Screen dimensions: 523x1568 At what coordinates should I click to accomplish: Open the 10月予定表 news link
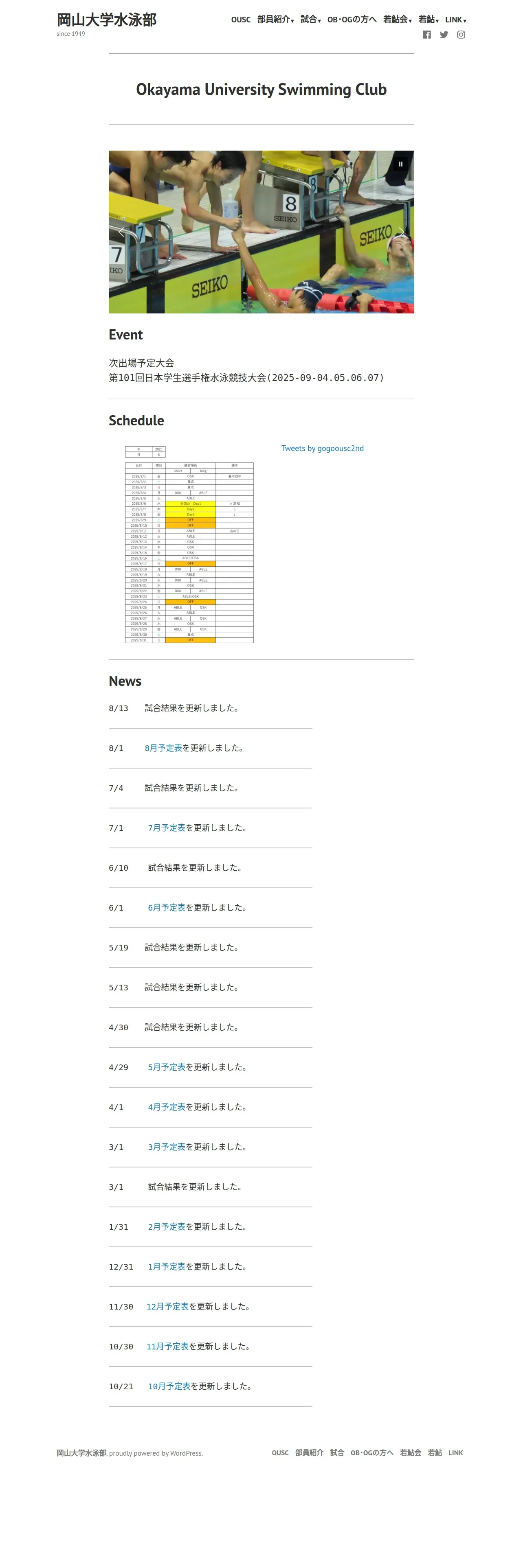pos(169,1386)
